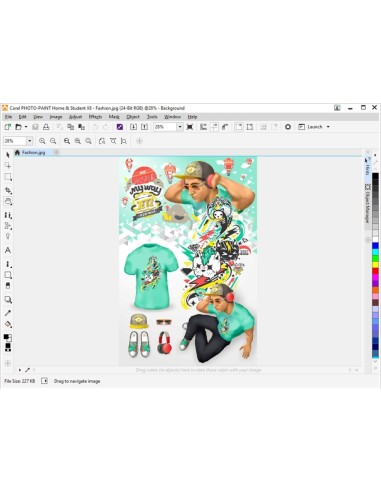The image size is (381, 492).
Task: Click the Save icon in toolbar
Action: coord(35,127)
